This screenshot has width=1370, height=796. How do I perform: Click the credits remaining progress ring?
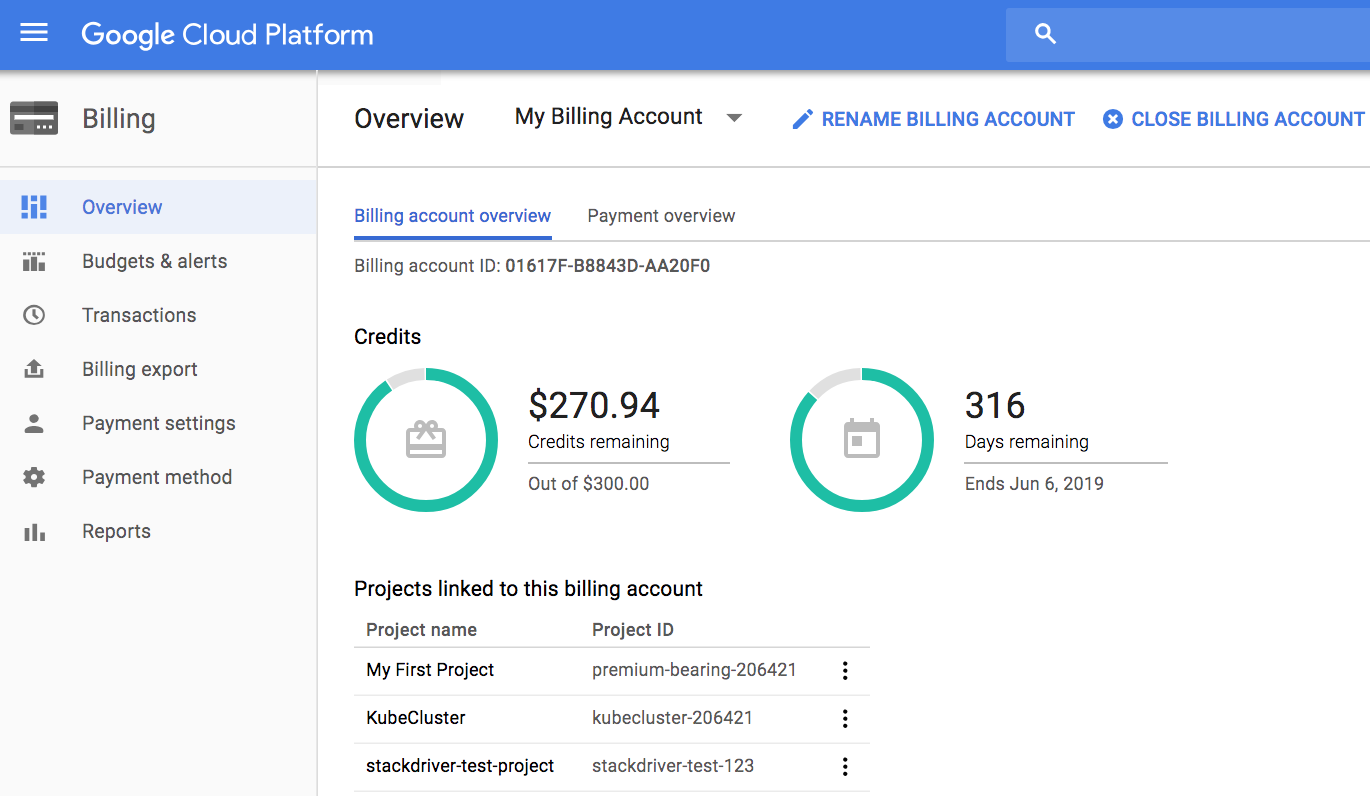[x=426, y=440]
